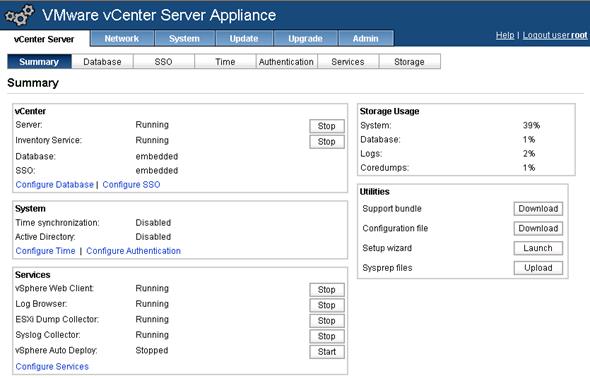This screenshot has height=378, width=590.
Task: Upload Sysprep files
Action: tap(538, 268)
